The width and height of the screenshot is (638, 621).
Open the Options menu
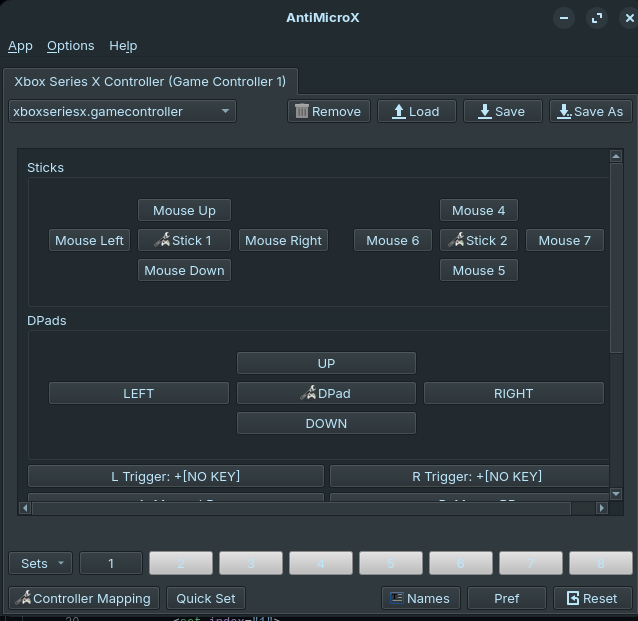(x=70, y=46)
